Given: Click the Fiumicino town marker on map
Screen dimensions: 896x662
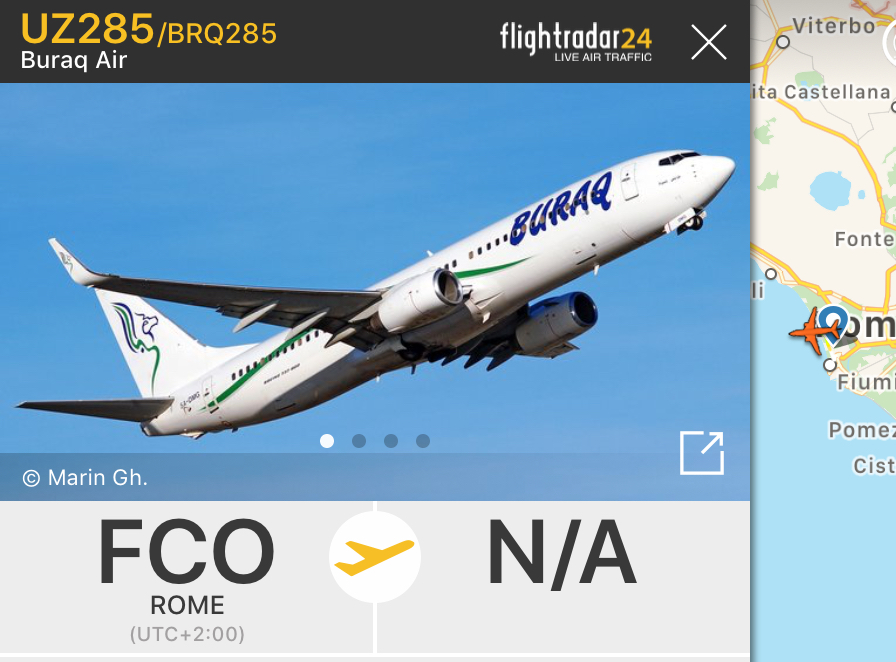Looking at the screenshot, I should tap(830, 365).
